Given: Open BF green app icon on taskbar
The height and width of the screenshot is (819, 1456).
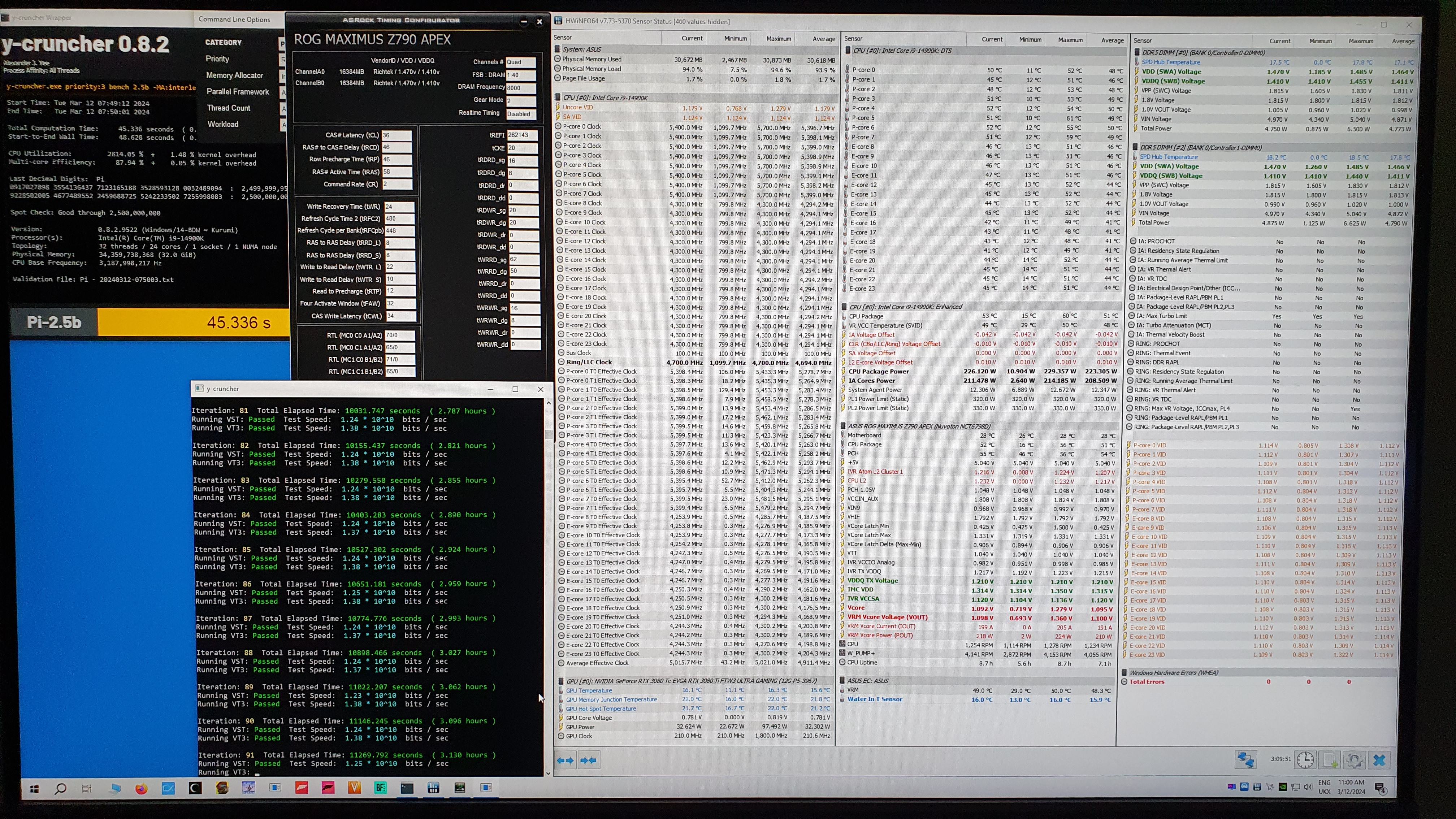Looking at the screenshot, I should (380, 787).
